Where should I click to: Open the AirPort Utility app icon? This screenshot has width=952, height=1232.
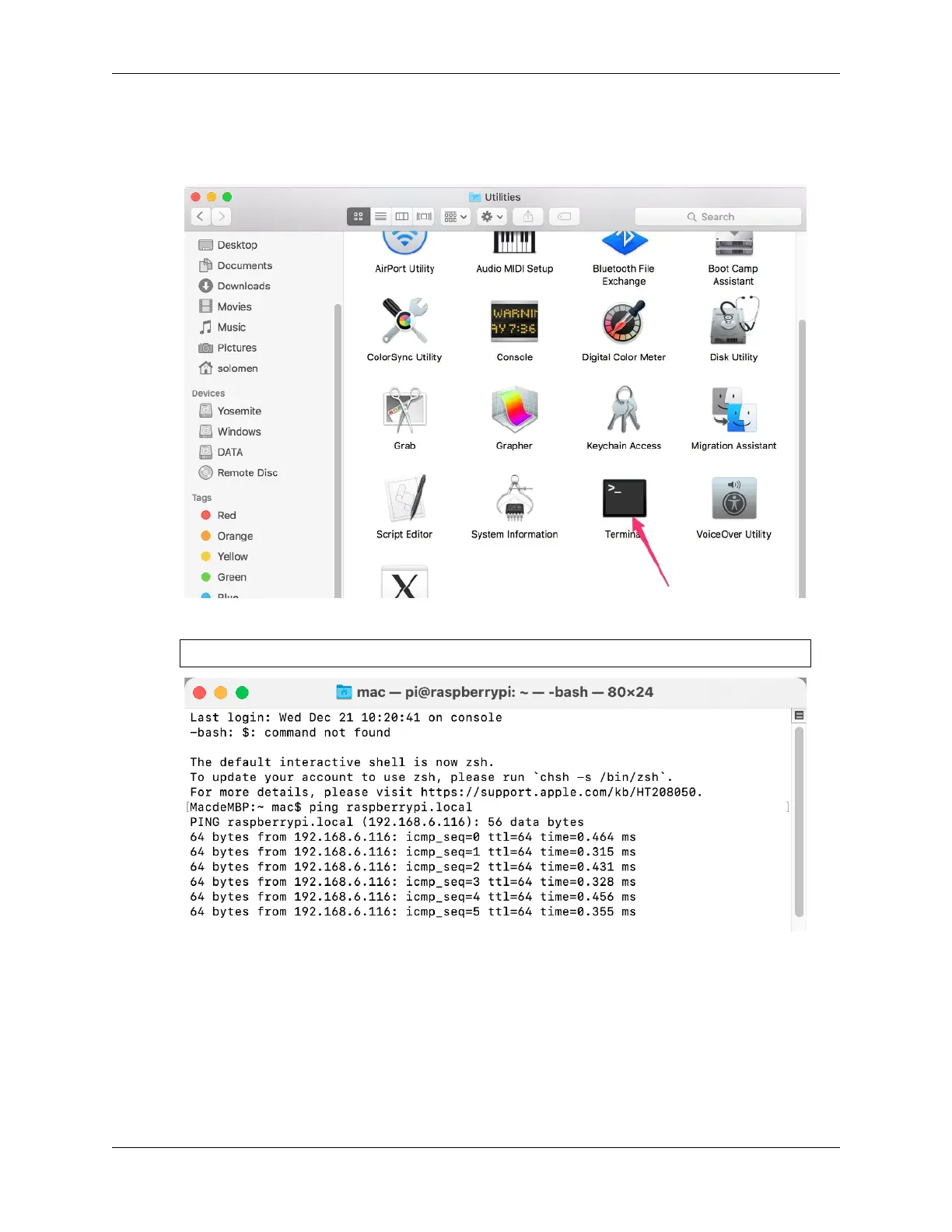tap(404, 243)
